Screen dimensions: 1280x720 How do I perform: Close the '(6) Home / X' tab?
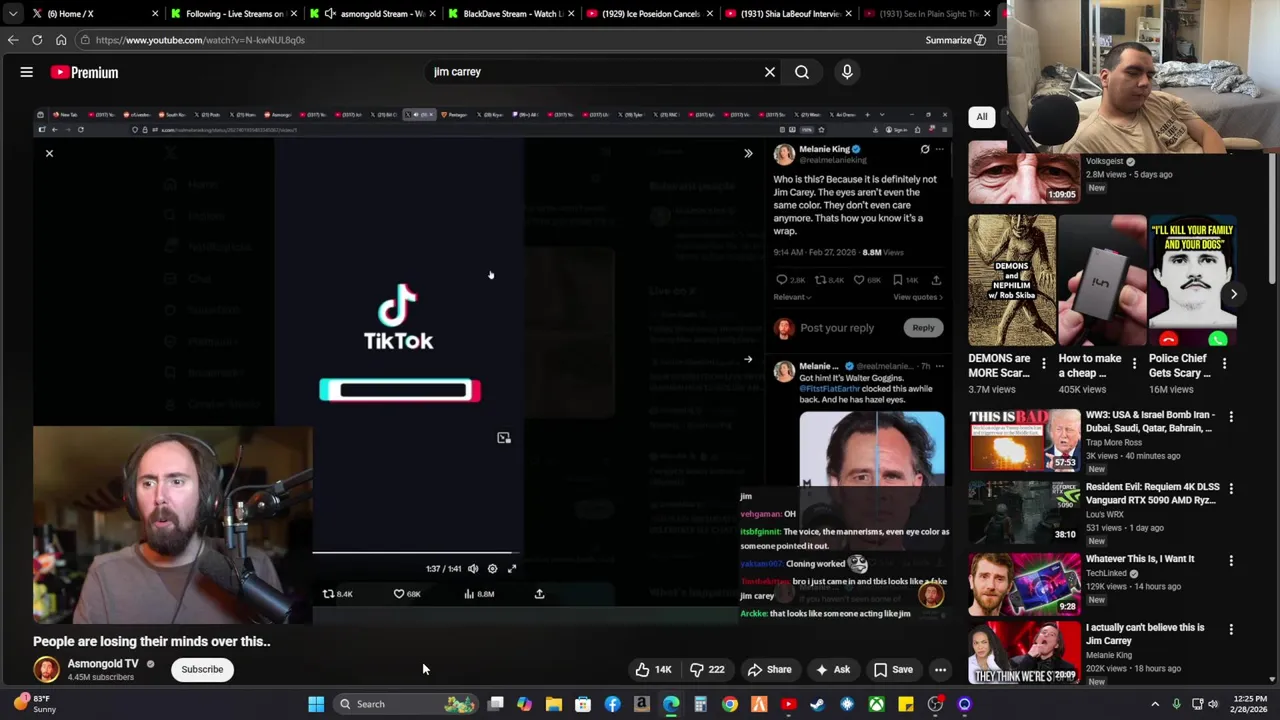[x=155, y=14]
